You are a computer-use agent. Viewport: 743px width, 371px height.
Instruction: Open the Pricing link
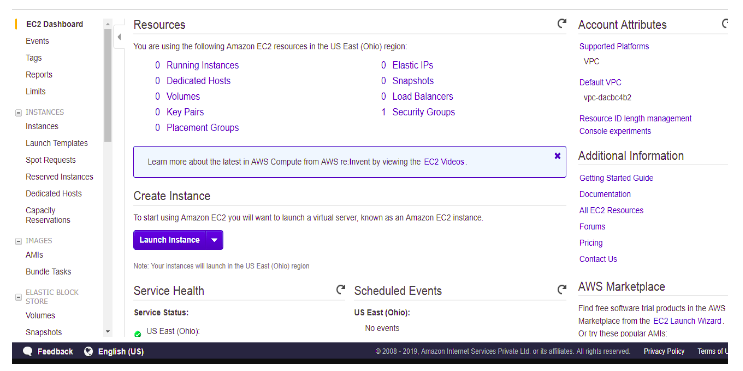click(x=591, y=243)
